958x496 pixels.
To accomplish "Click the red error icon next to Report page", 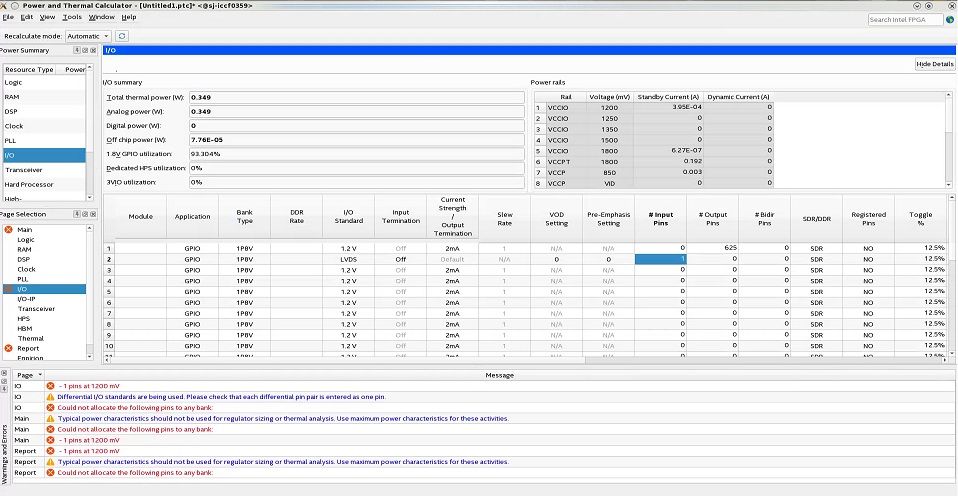I will tap(9, 348).
